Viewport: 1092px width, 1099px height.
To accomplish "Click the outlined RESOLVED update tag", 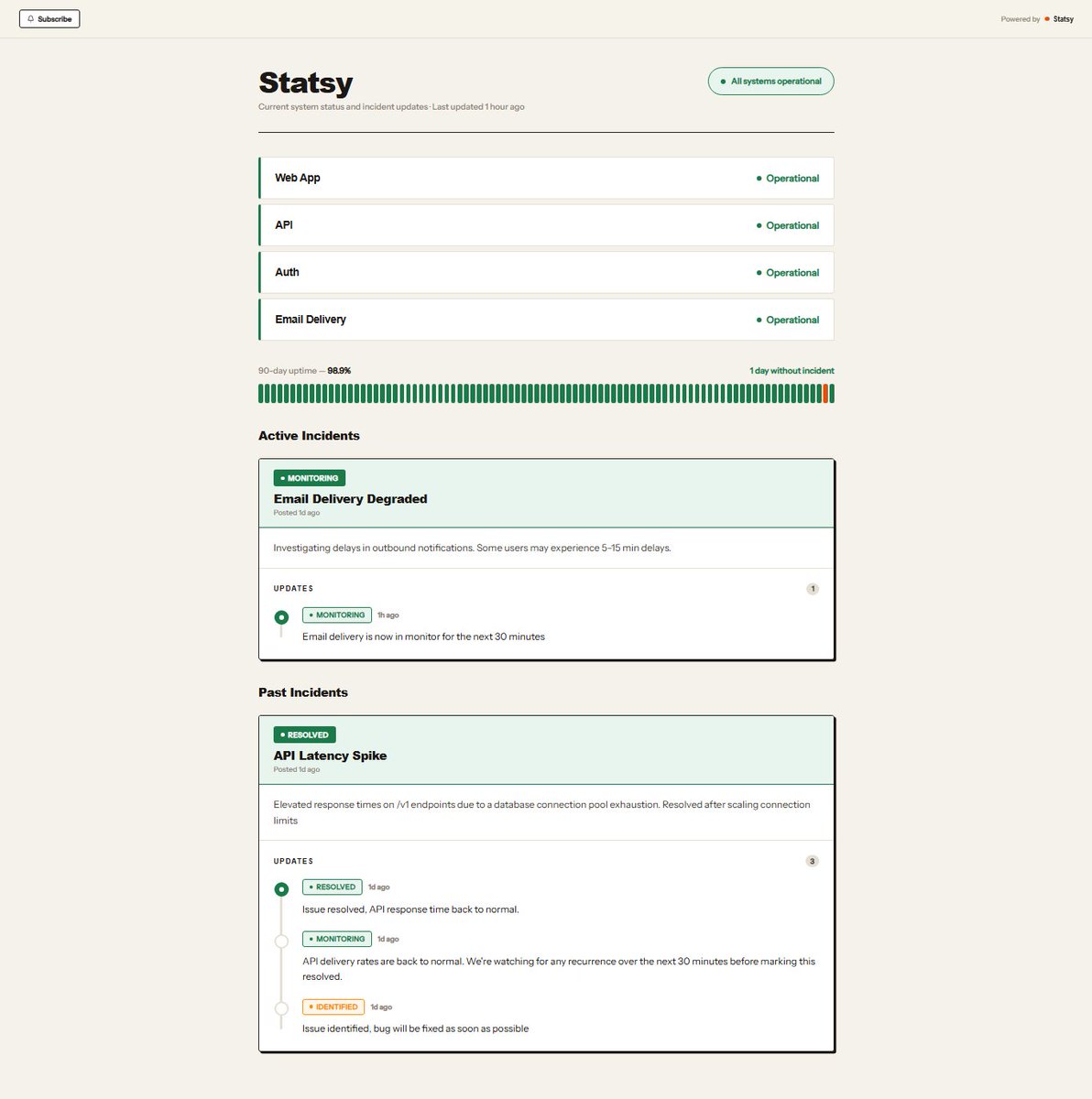I will point(332,887).
